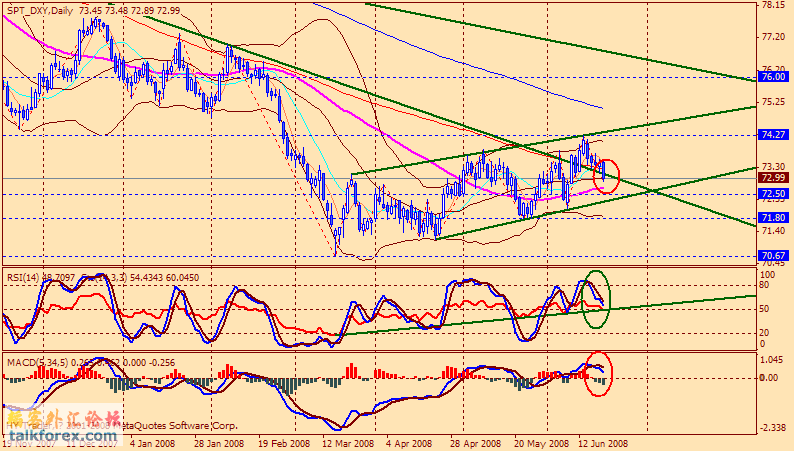Viewport: 794px width, 451px height.
Task: Click the MACD scale value -2.338
Action: tap(773, 428)
